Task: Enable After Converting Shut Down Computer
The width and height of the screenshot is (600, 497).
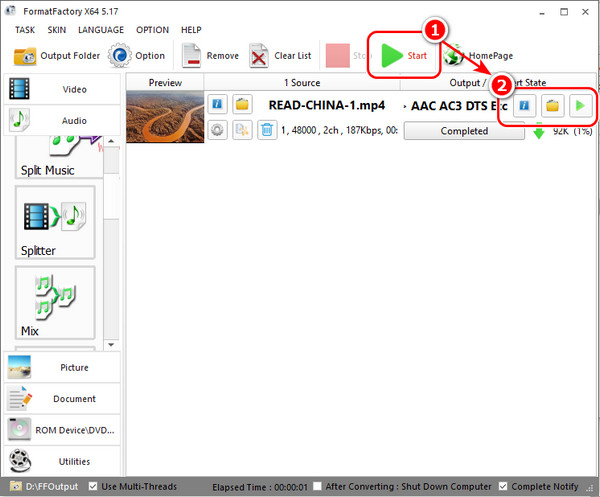Action: click(x=317, y=486)
